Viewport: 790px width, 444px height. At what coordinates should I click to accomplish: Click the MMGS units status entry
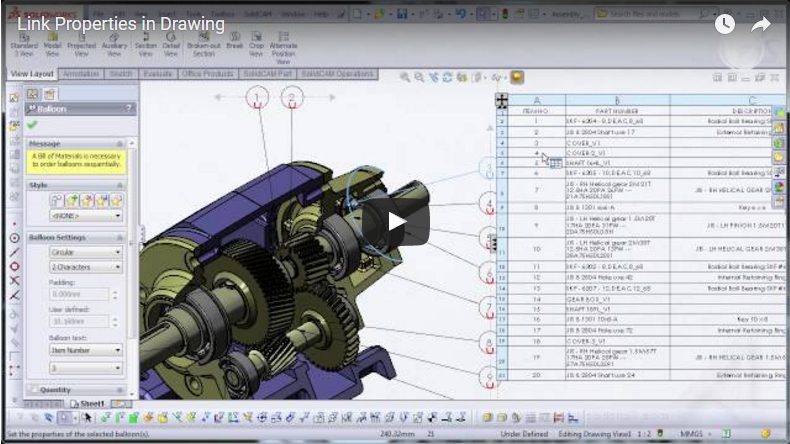691,433
